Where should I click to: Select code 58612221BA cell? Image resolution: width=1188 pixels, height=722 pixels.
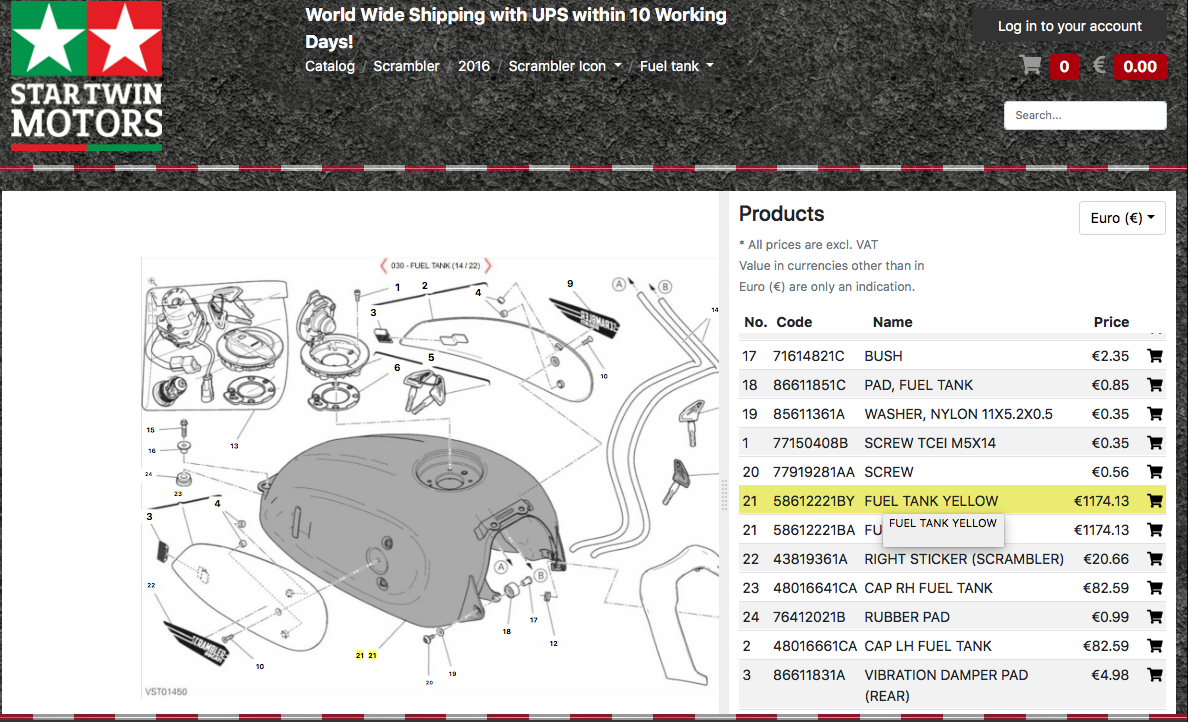click(x=814, y=530)
